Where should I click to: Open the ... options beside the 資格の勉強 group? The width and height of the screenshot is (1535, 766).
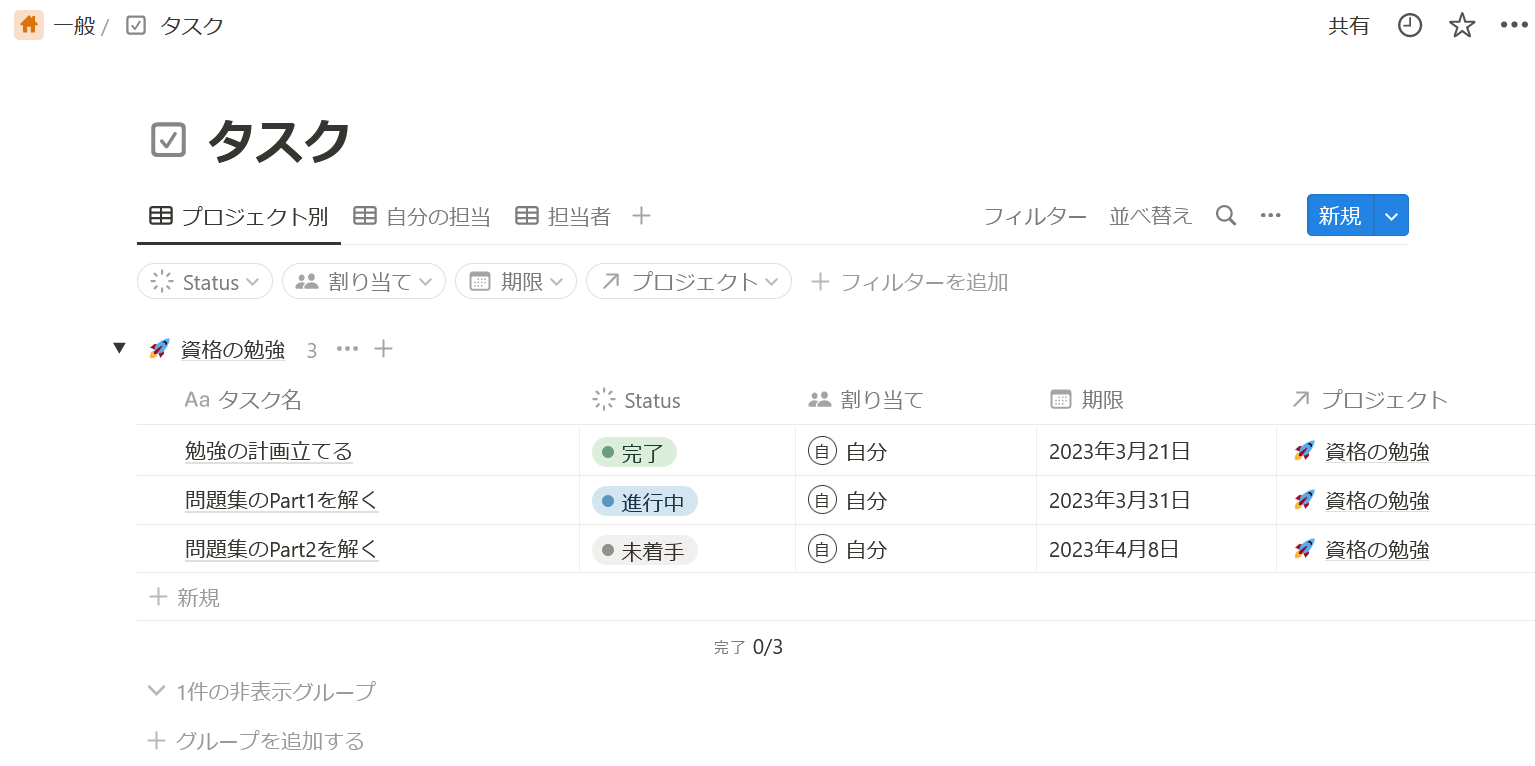click(x=347, y=348)
